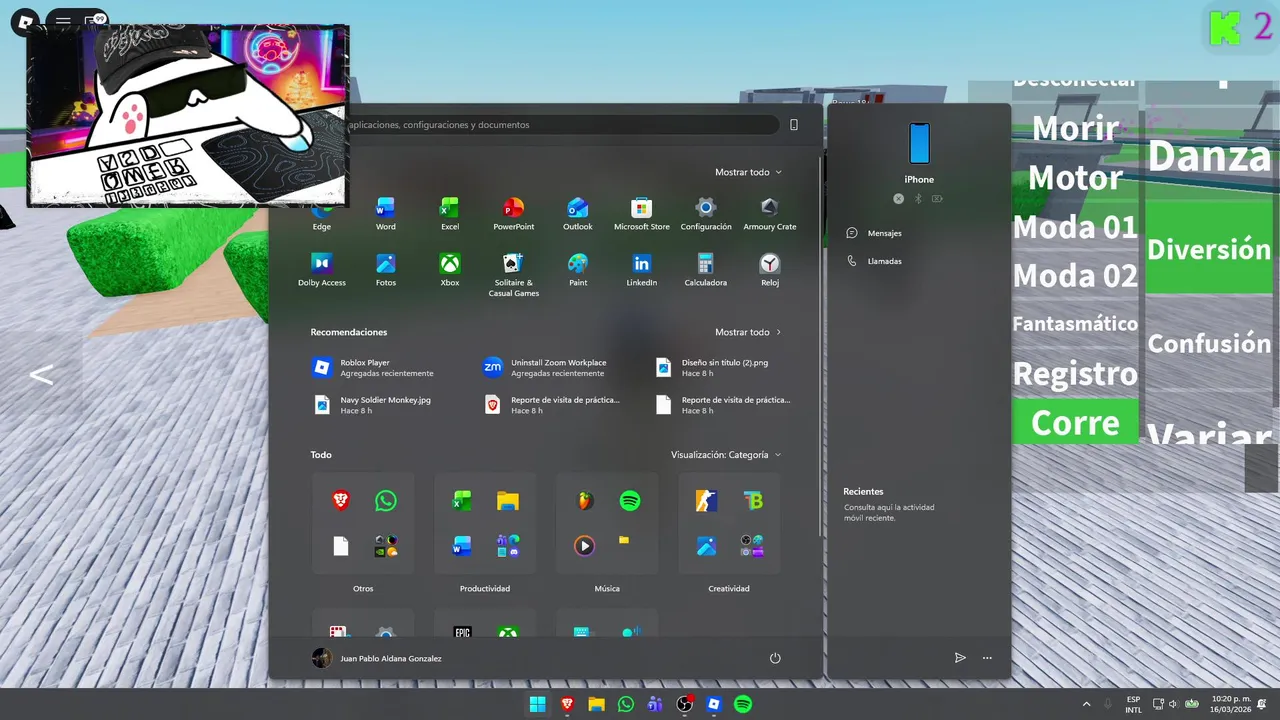Open Spotify in Música folder
This screenshot has width=1280, height=720.
630,501
